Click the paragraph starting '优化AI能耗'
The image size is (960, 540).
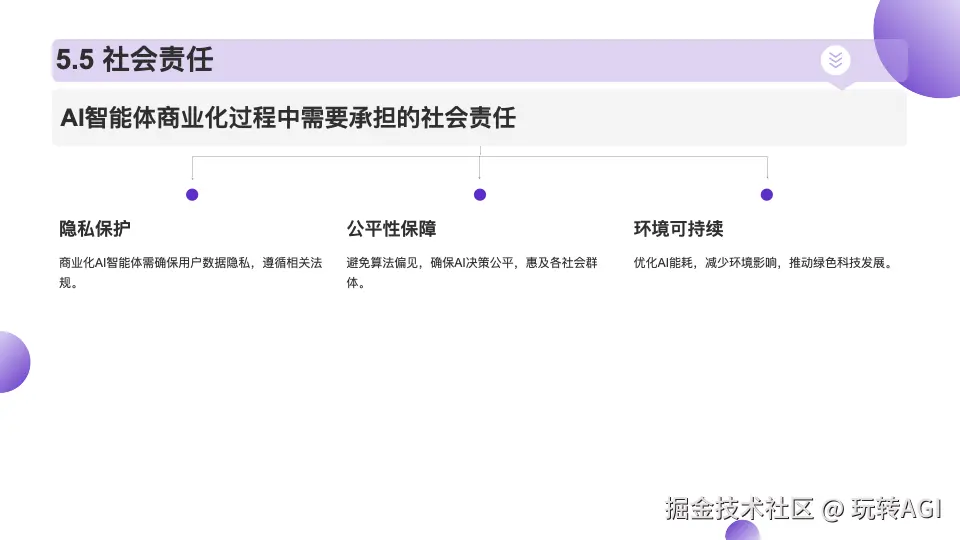(765, 263)
